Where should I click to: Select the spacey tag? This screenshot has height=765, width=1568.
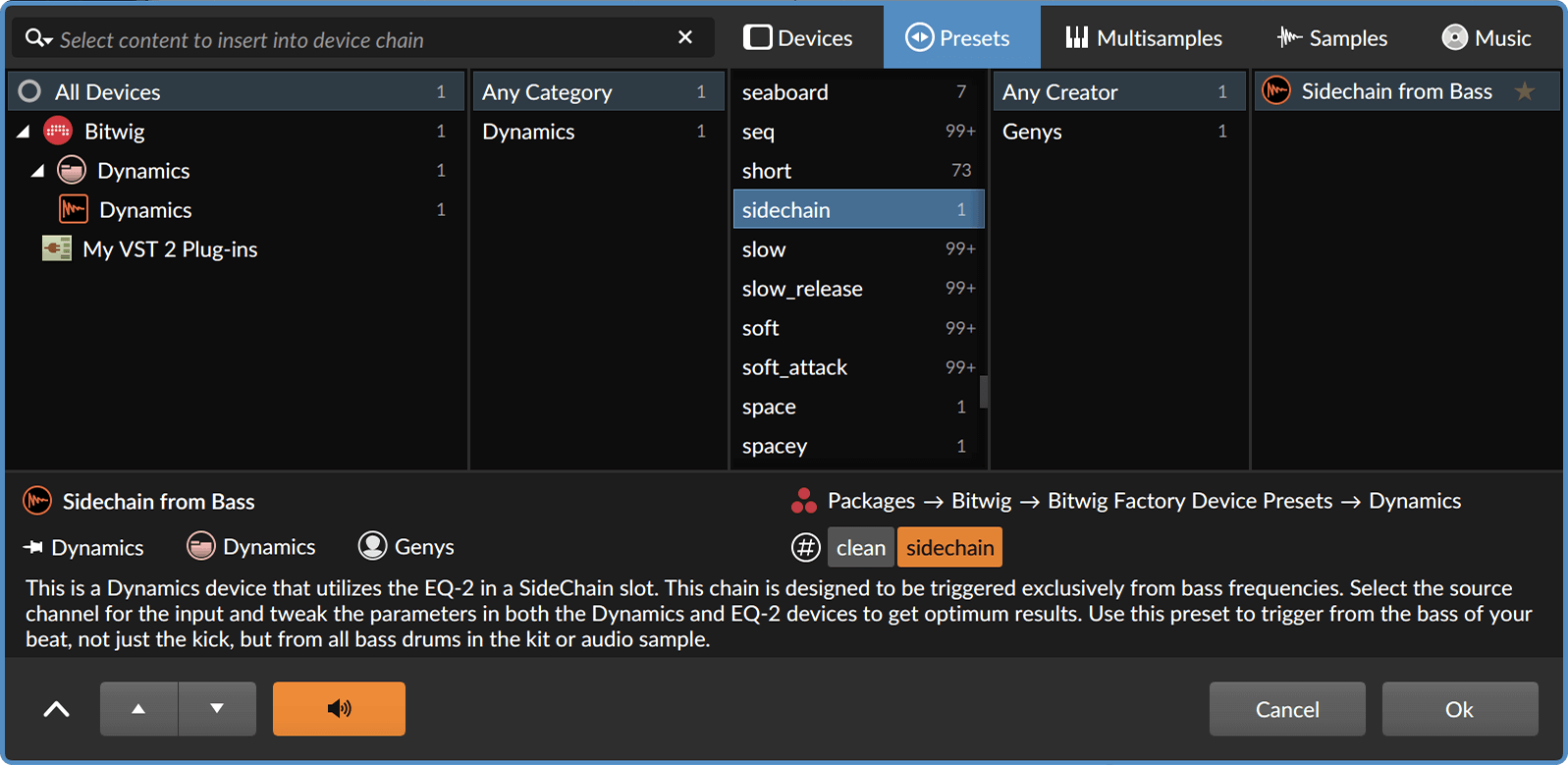857,445
